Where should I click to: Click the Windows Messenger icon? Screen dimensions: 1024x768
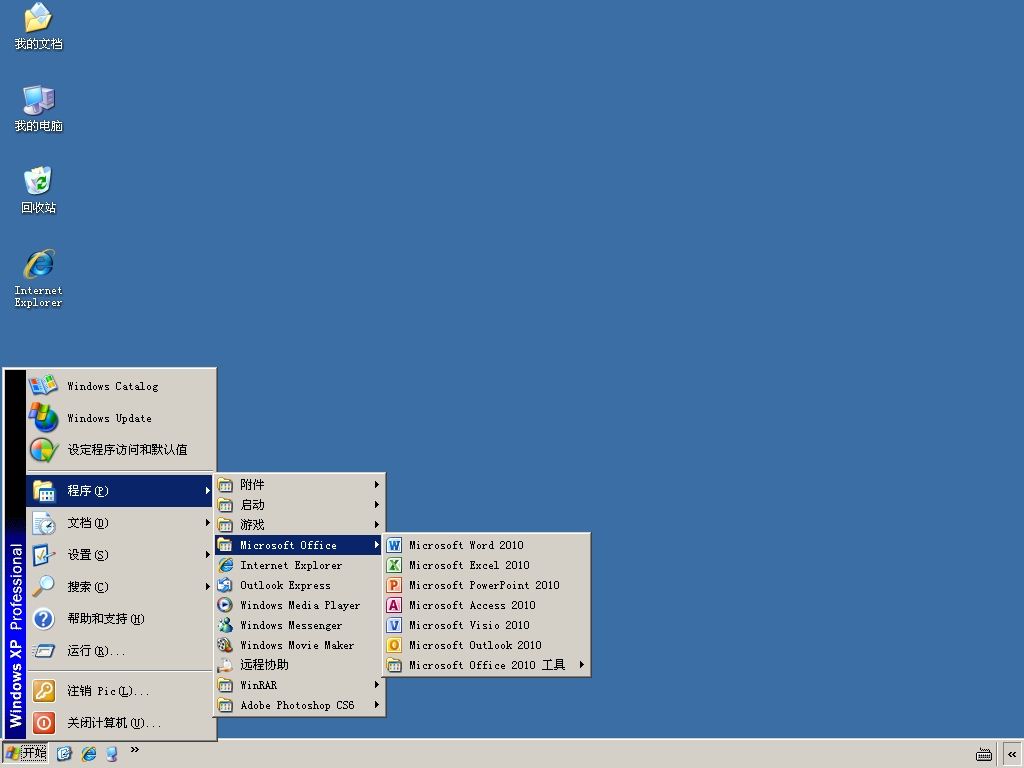click(225, 625)
